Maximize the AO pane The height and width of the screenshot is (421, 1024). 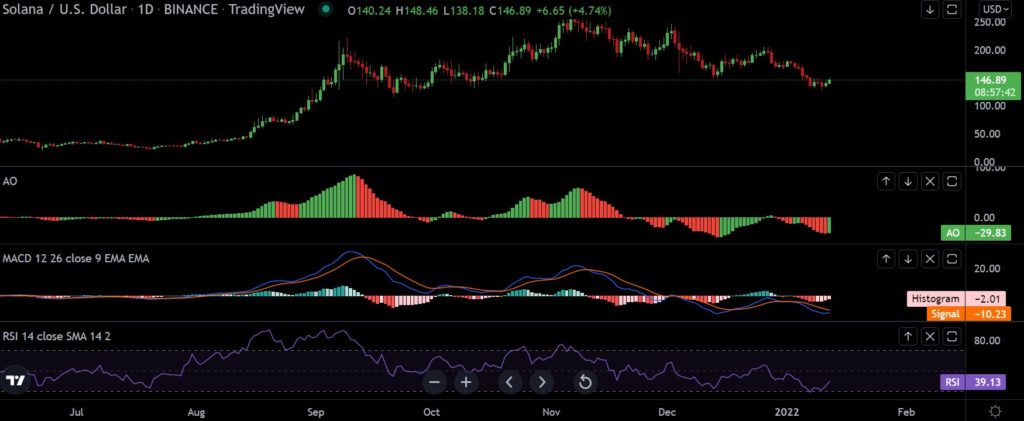953,181
